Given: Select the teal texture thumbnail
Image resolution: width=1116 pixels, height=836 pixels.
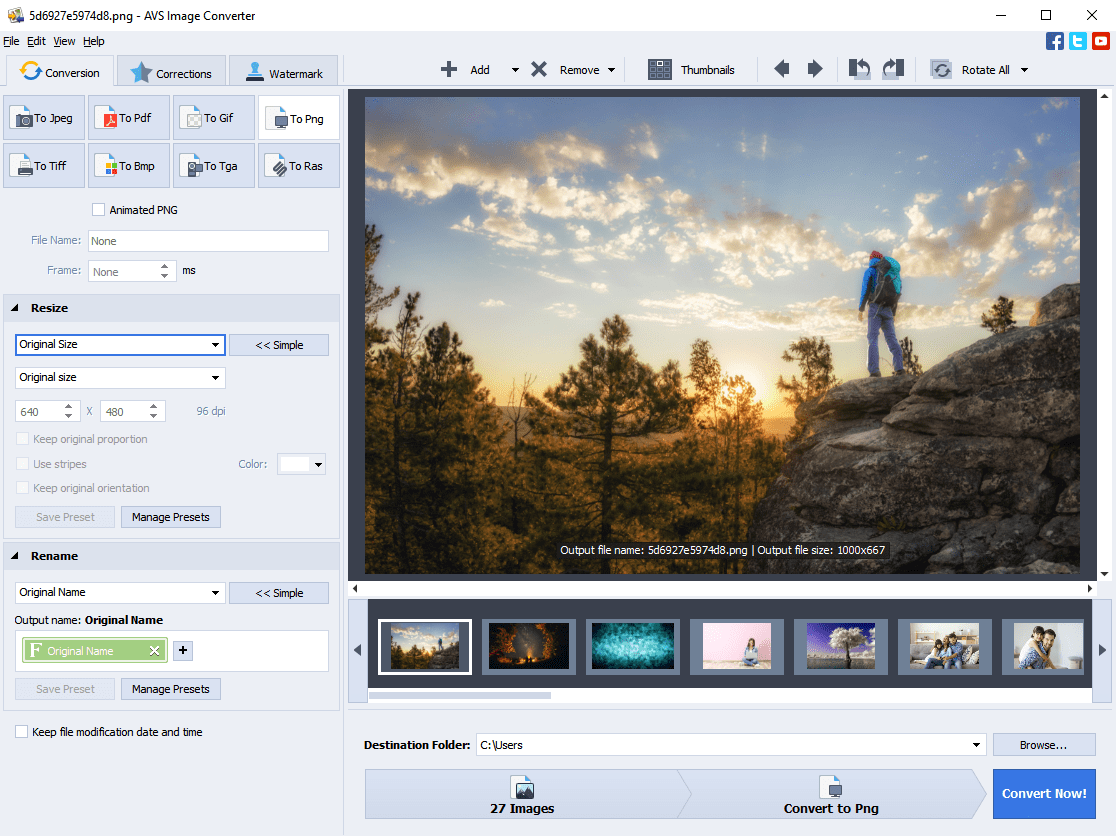Looking at the screenshot, I should click(x=633, y=646).
